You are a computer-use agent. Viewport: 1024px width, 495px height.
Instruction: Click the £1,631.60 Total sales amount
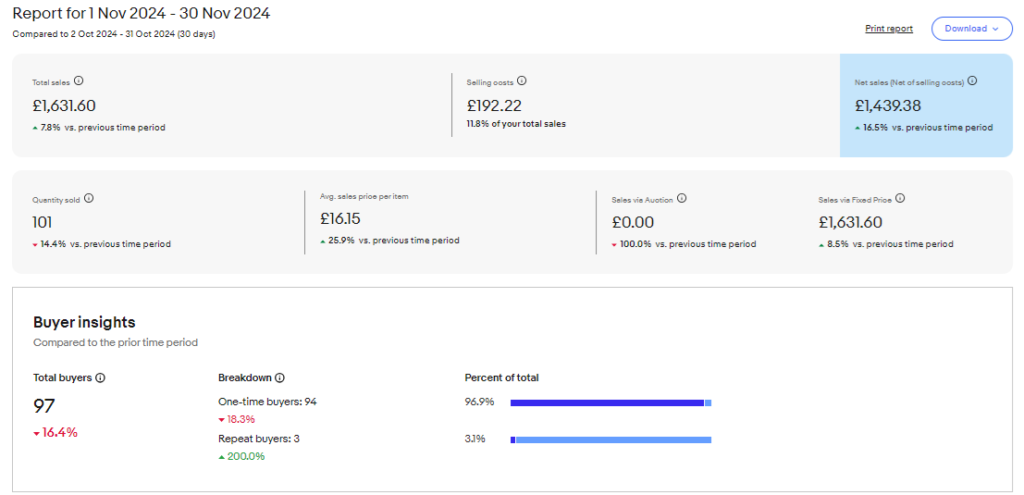[x=64, y=106]
